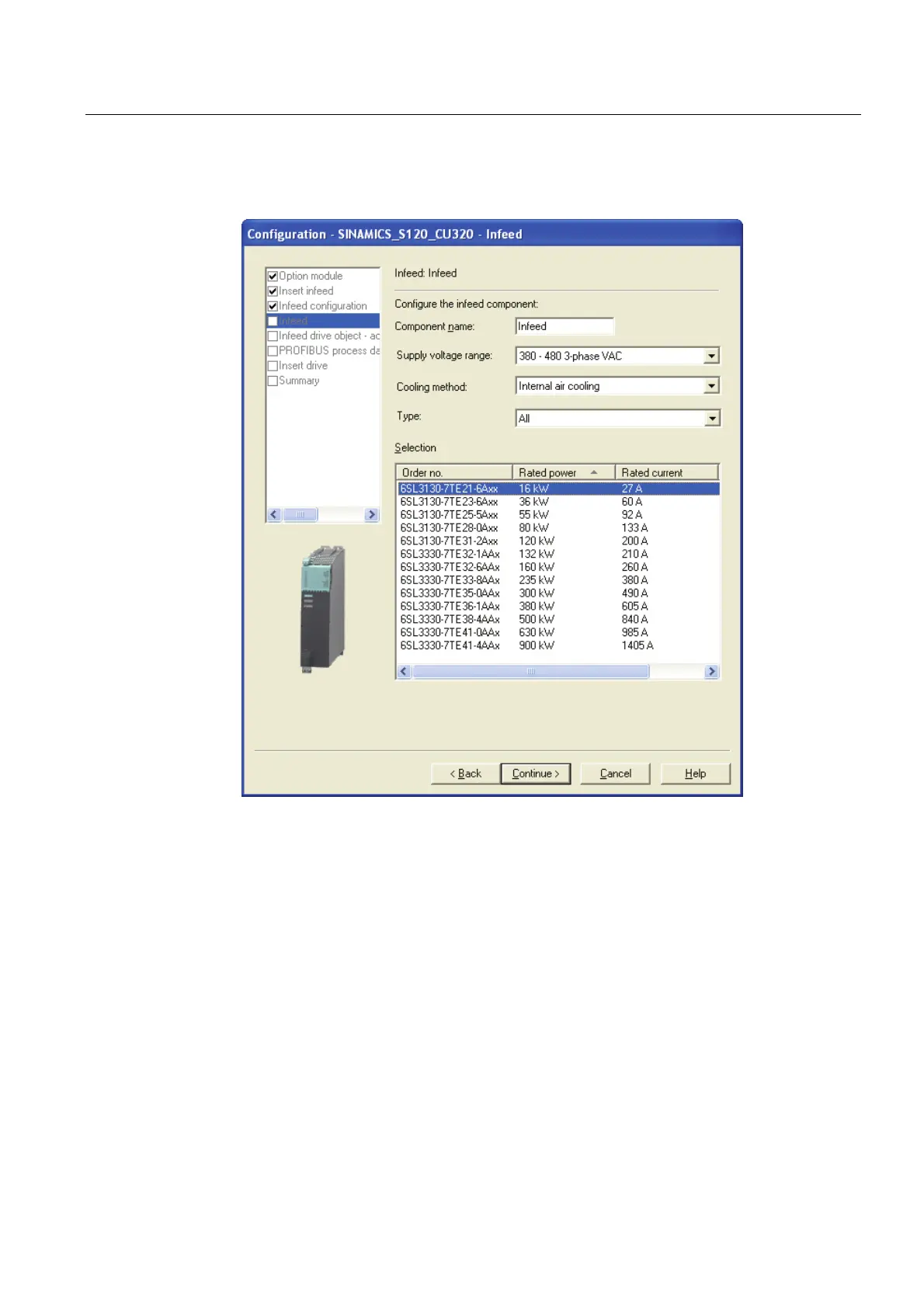Click the Continue button
The image size is (924, 1308).
point(536,774)
